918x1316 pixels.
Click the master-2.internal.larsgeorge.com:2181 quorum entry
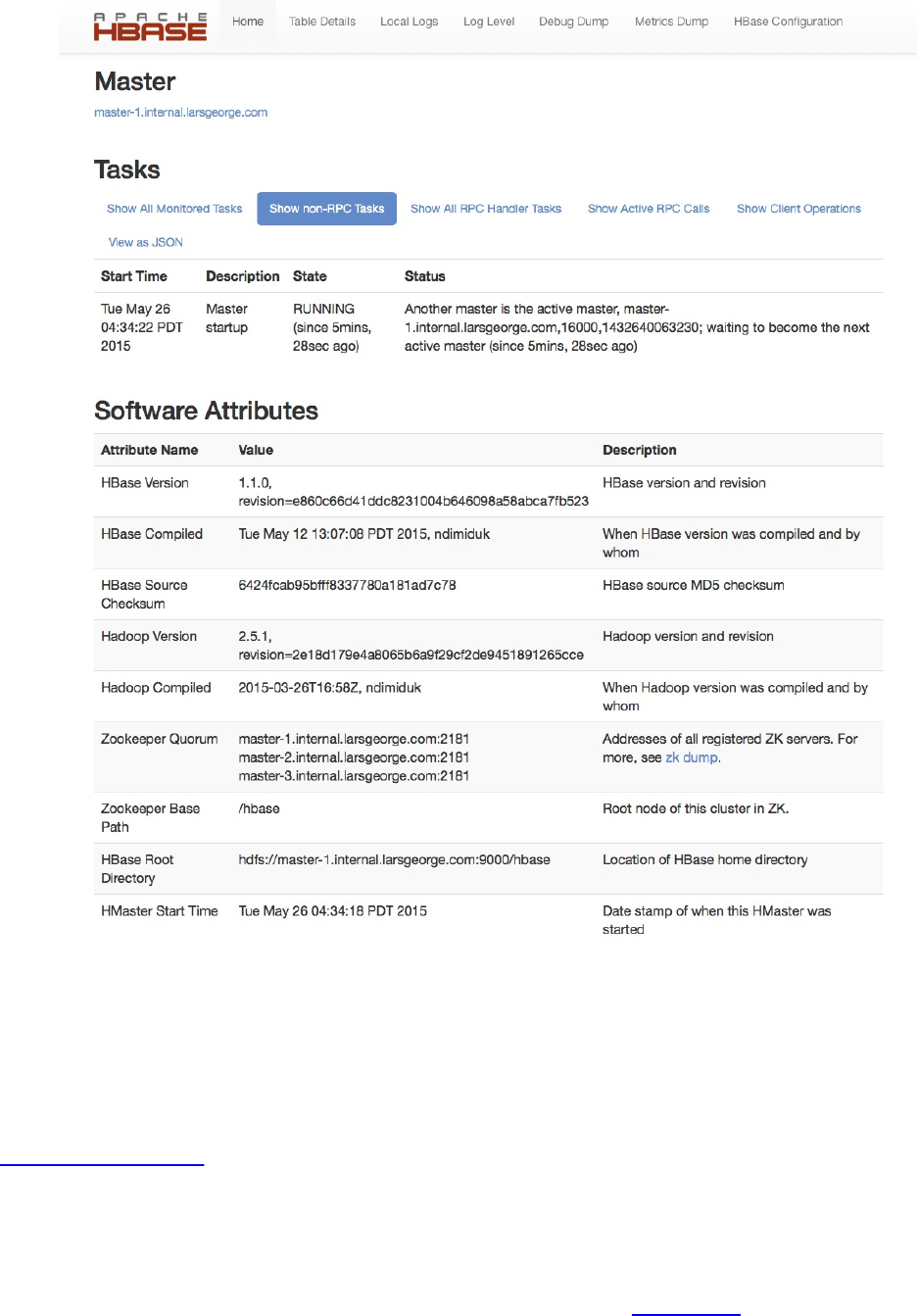[x=354, y=757]
